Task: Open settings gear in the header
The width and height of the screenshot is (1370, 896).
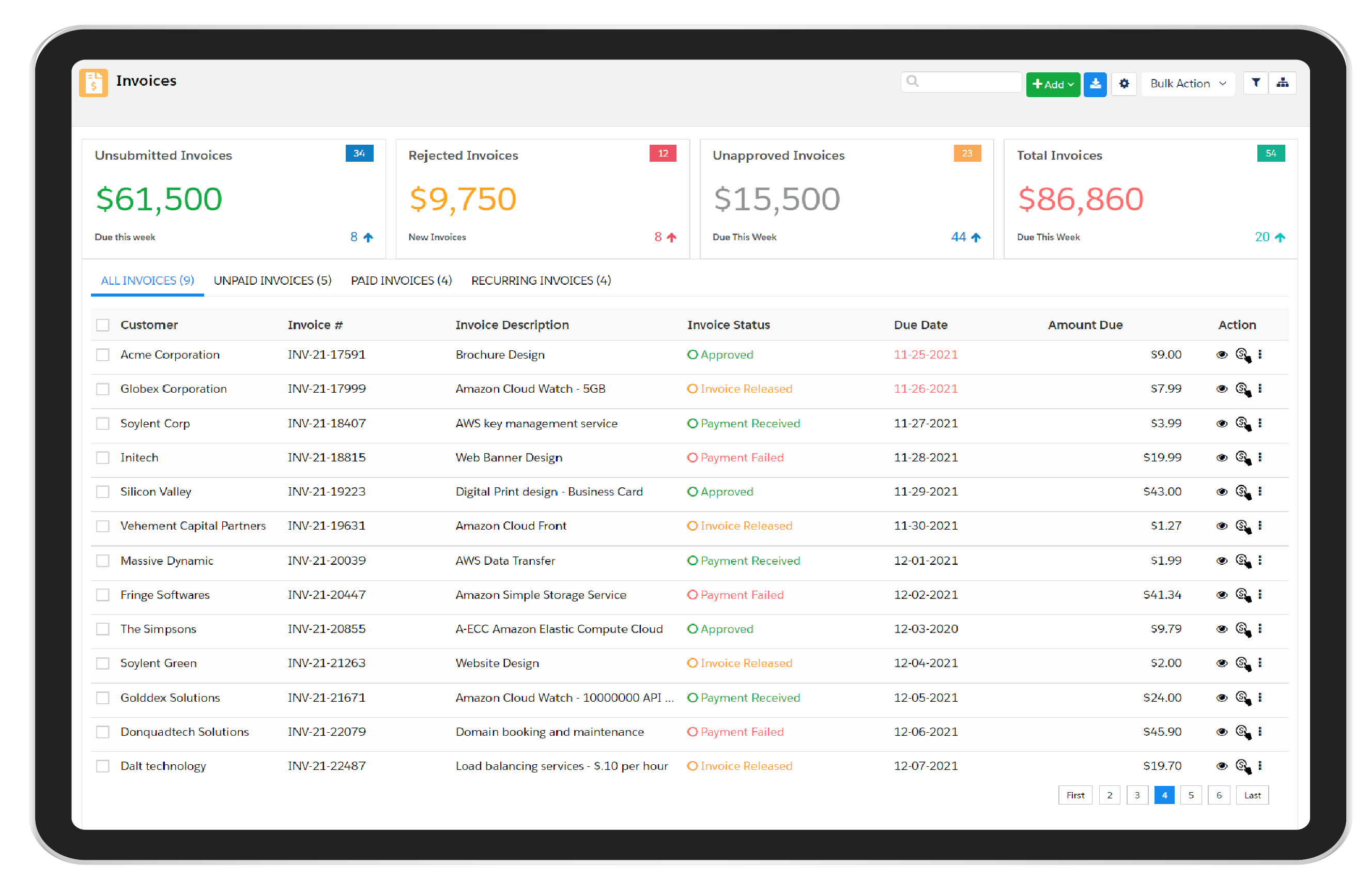Action: point(1123,84)
